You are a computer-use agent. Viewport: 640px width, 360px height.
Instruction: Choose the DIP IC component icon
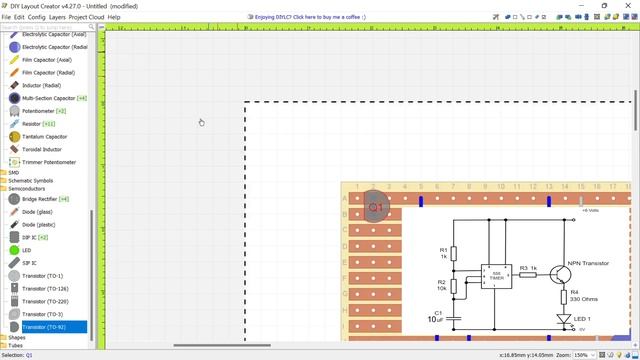point(14,237)
